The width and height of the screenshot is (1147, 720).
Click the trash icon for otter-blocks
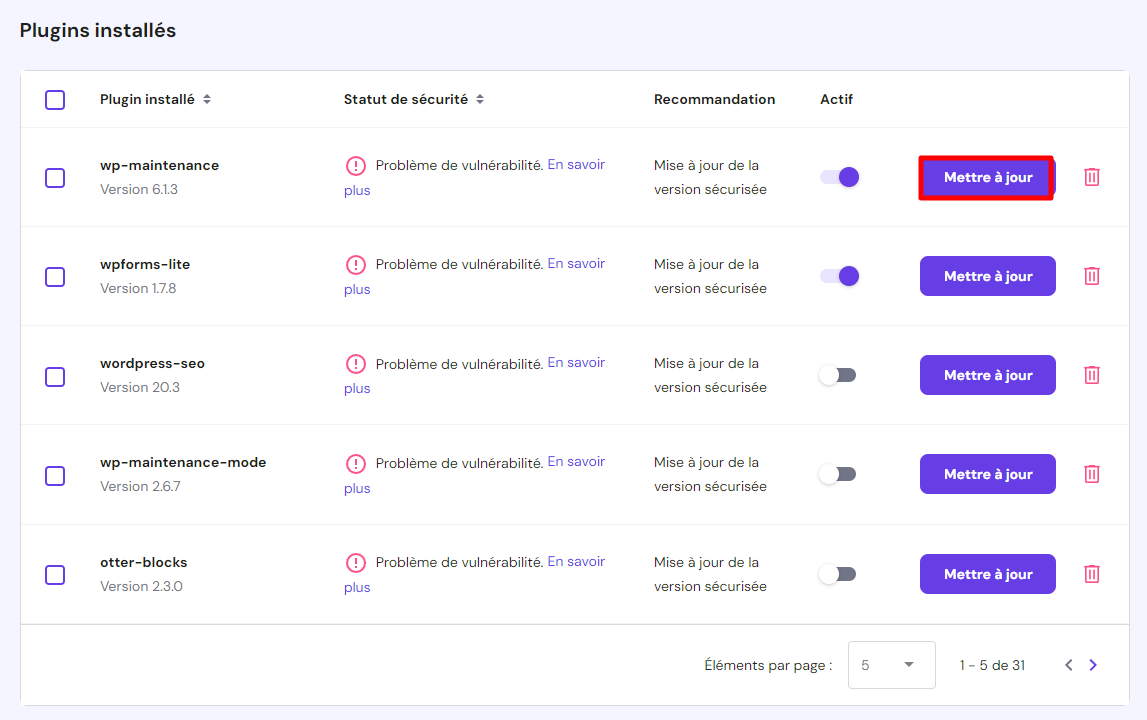pyautogui.click(x=1091, y=574)
